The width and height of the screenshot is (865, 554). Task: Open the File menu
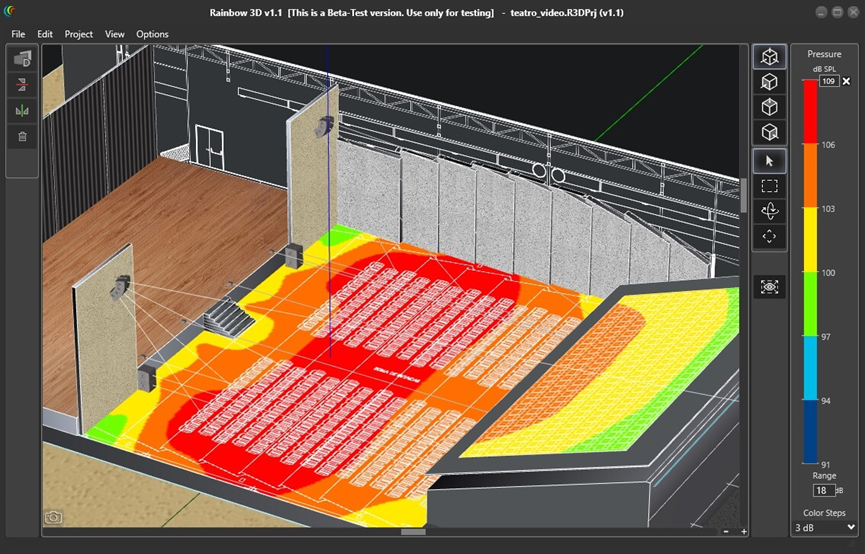(x=18, y=34)
